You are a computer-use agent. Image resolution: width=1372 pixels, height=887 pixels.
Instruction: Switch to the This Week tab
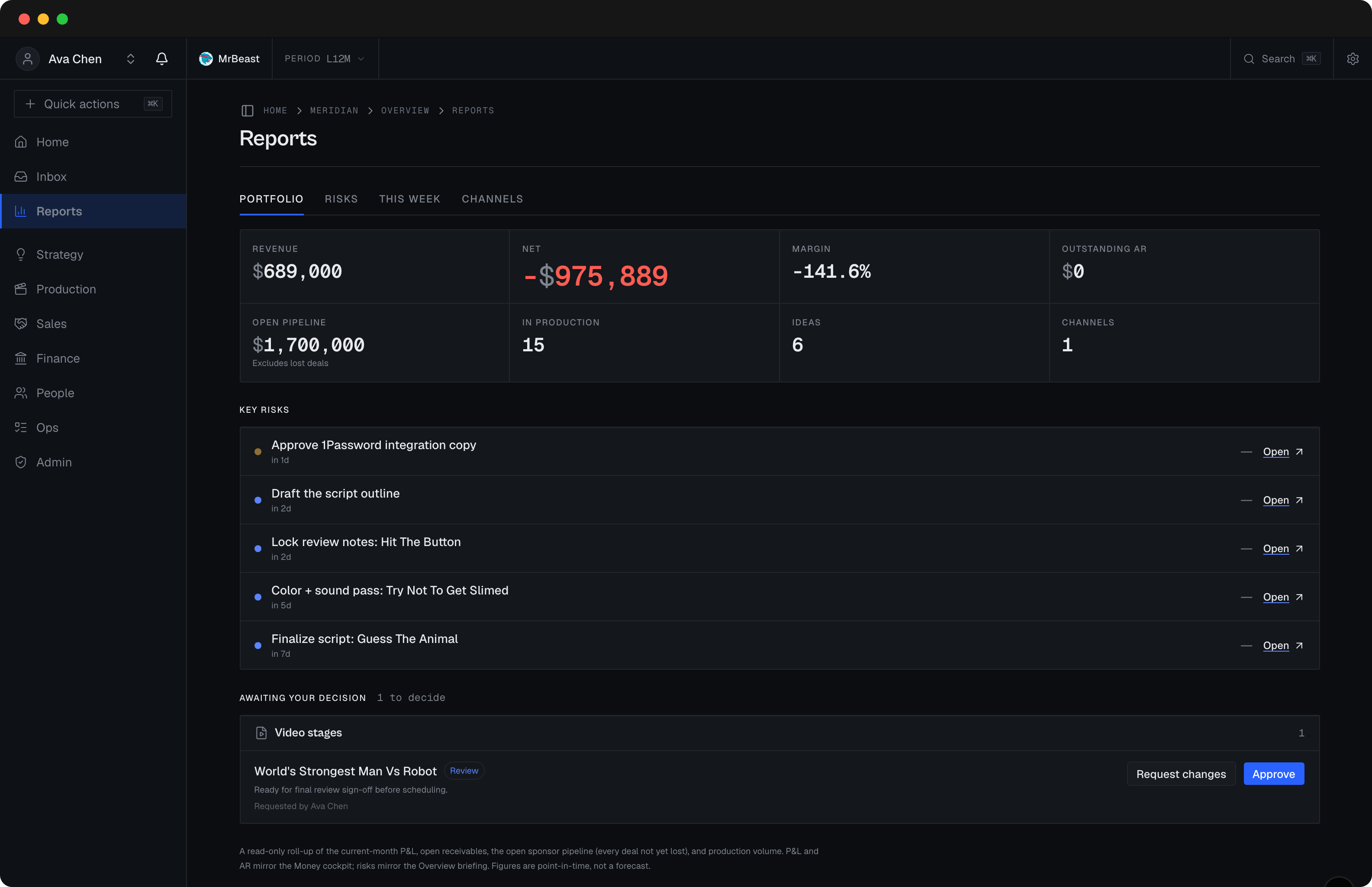[409, 199]
